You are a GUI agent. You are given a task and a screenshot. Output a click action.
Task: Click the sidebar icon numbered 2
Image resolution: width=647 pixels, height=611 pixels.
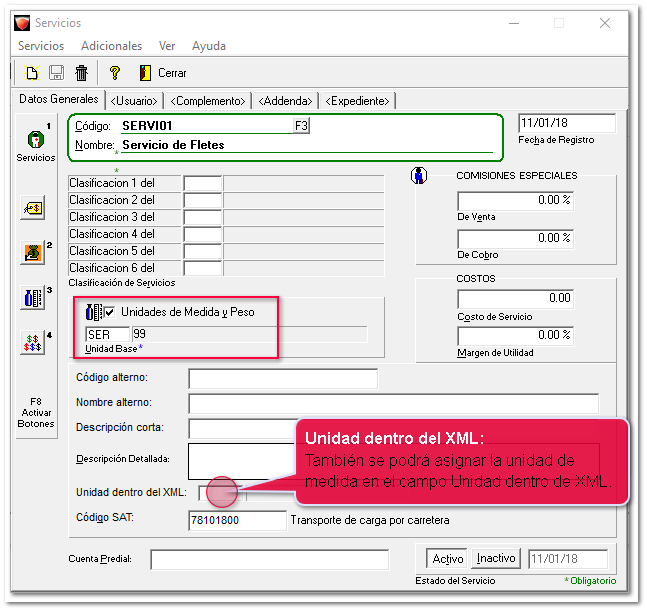click(32, 253)
